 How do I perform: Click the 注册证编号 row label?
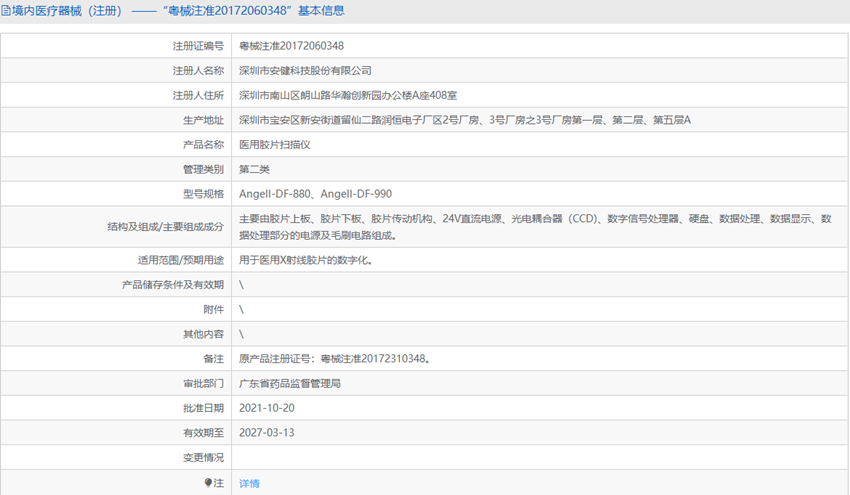coord(198,46)
